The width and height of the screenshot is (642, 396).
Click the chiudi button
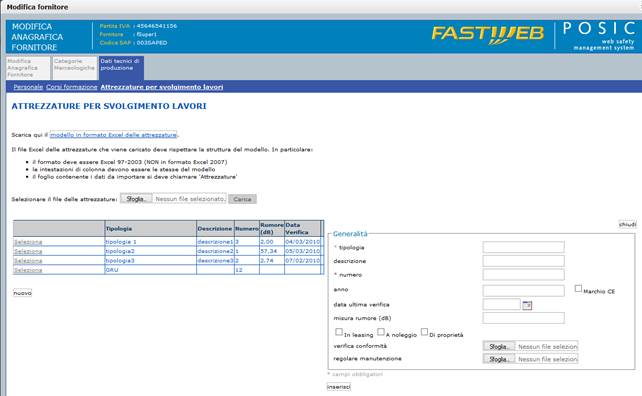pos(627,224)
